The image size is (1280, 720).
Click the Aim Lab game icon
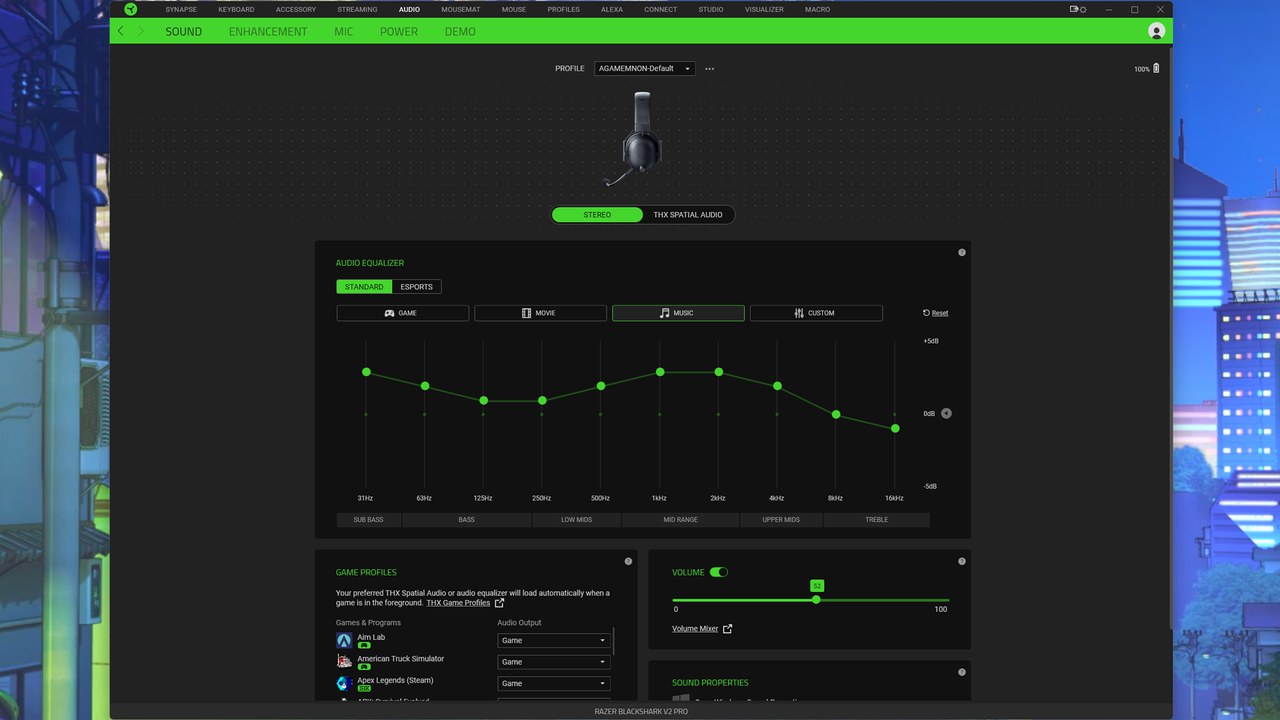(x=344, y=640)
